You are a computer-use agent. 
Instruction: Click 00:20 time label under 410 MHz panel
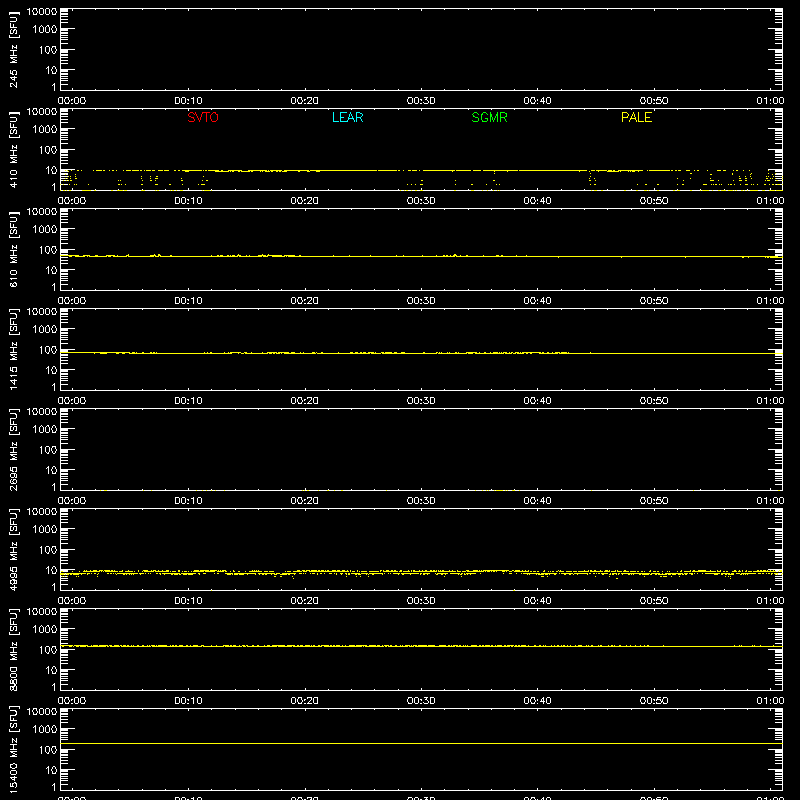click(305, 201)
